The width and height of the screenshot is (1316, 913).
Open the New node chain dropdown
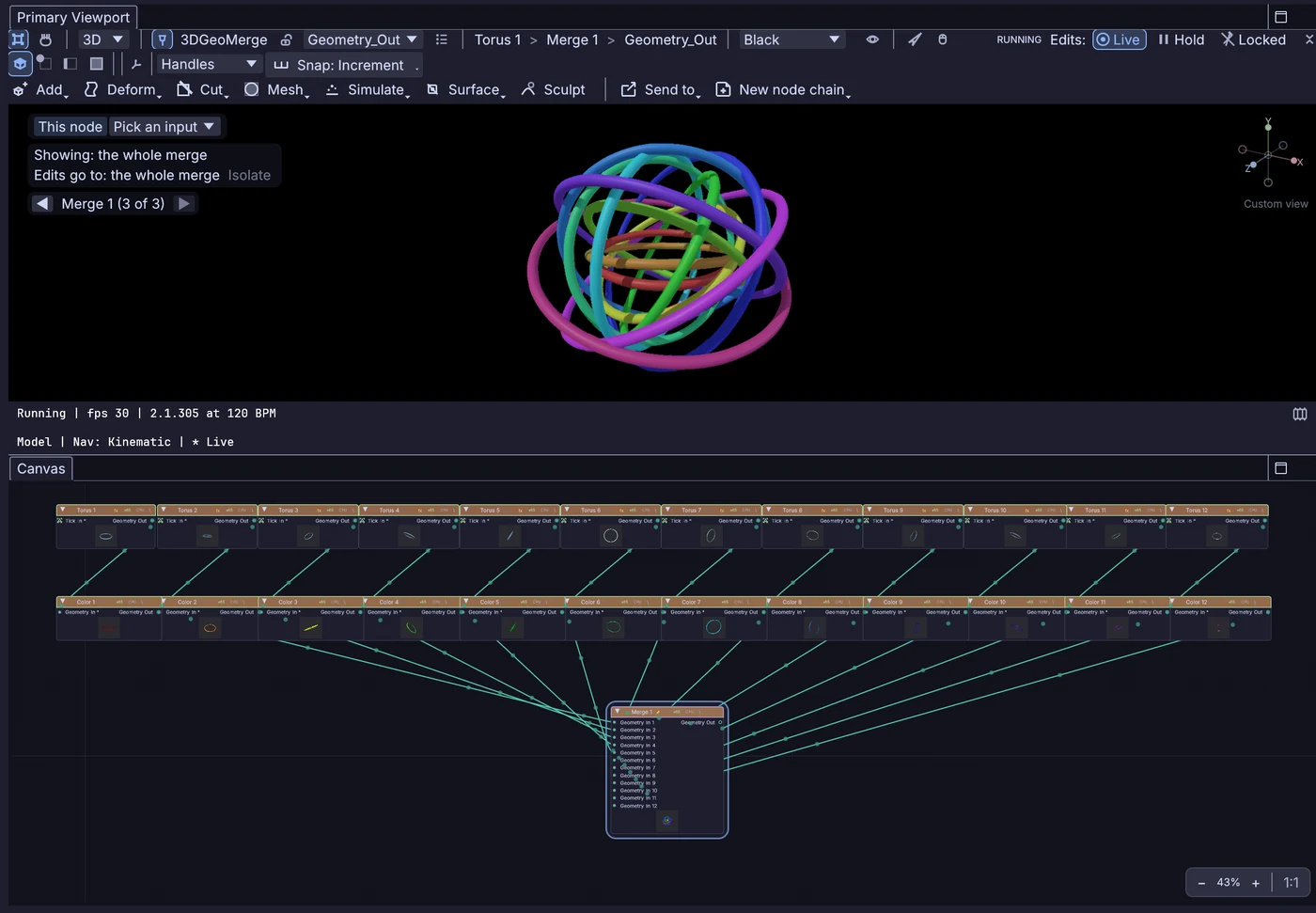click(x=783, y=89)
